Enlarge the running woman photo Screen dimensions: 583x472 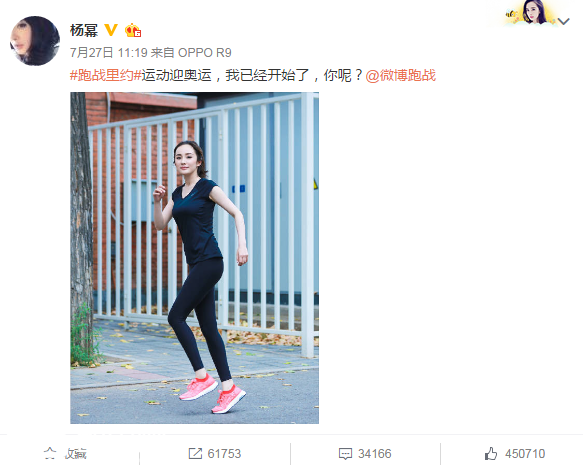(x=194, y=258)
